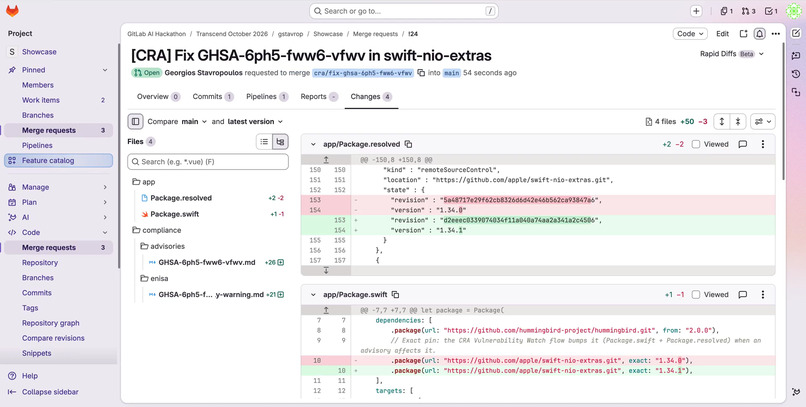Viewport: 806px width, 407px height.
Task: Click the Edit button
Action: click(723, 33)
